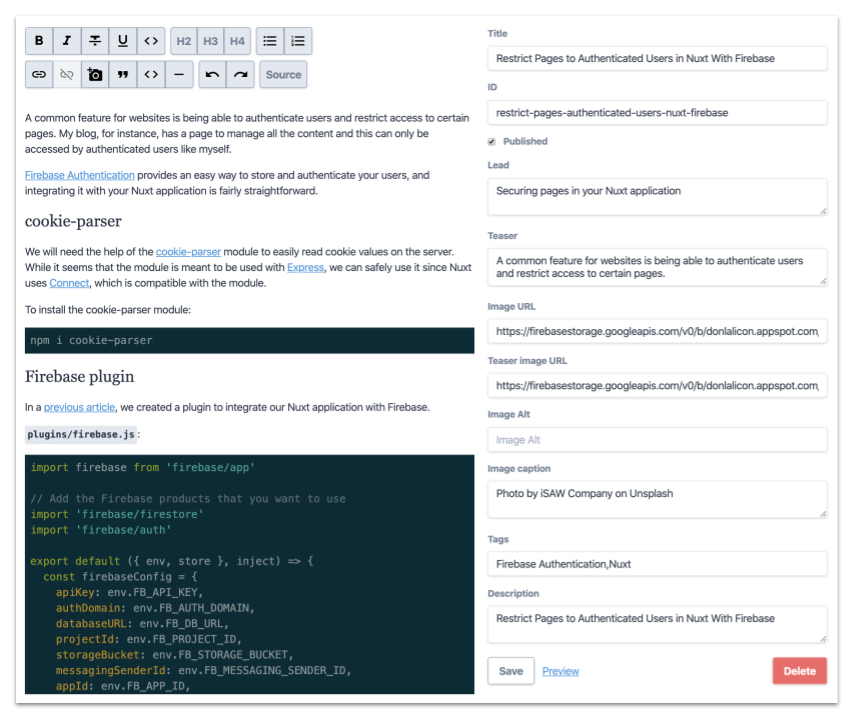Switch the editor to Source view
Screen dimensions: 858x720
pyautogui.click(x=283, y=74)
